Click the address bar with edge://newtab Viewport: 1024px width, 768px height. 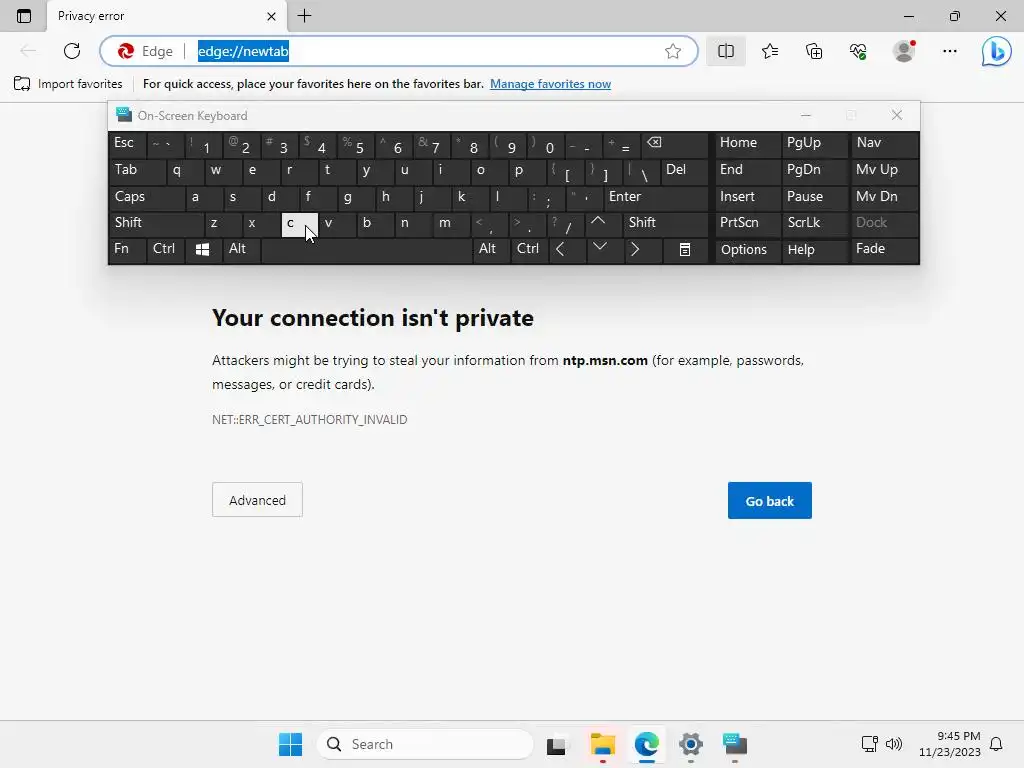tap(398, 51)
